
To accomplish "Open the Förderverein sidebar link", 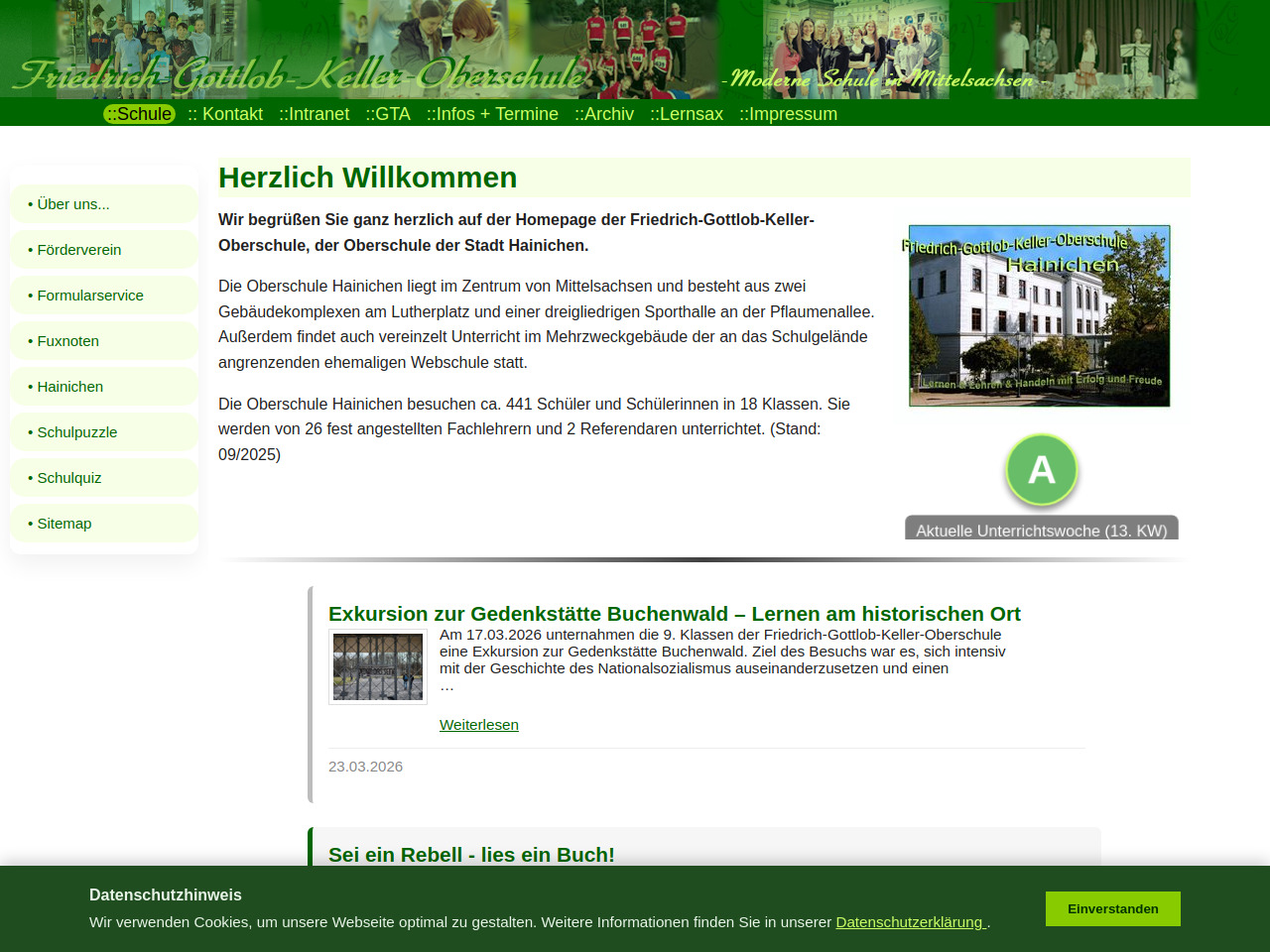I will tap(75, 250).
